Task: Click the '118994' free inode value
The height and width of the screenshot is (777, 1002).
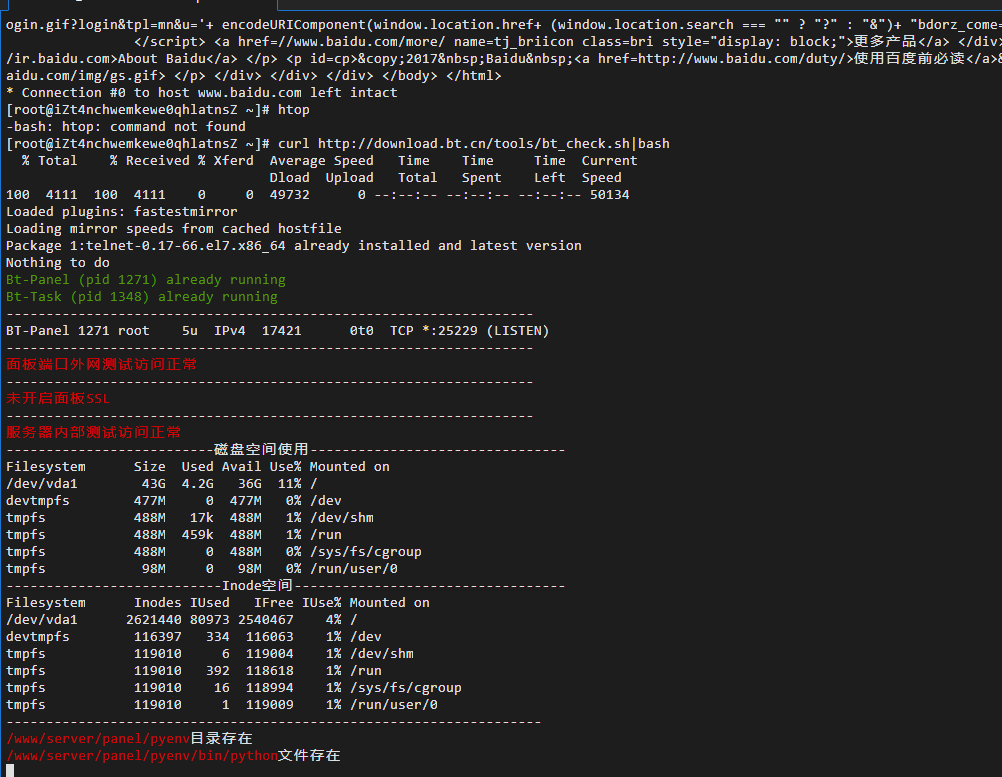Action: click(270, 688)
